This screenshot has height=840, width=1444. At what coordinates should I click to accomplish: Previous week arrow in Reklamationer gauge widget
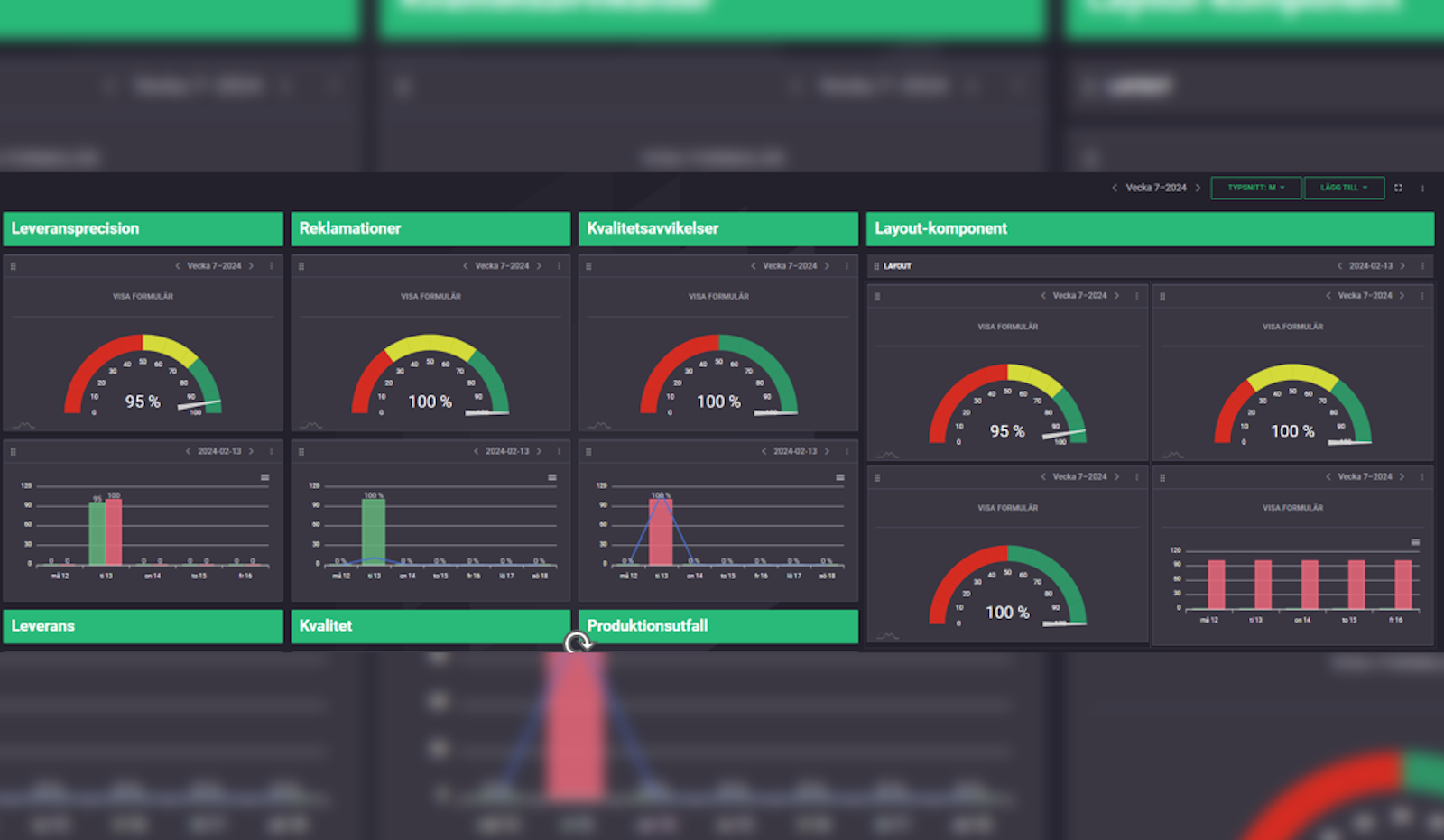pyautogui.click(x=465, y=266)
